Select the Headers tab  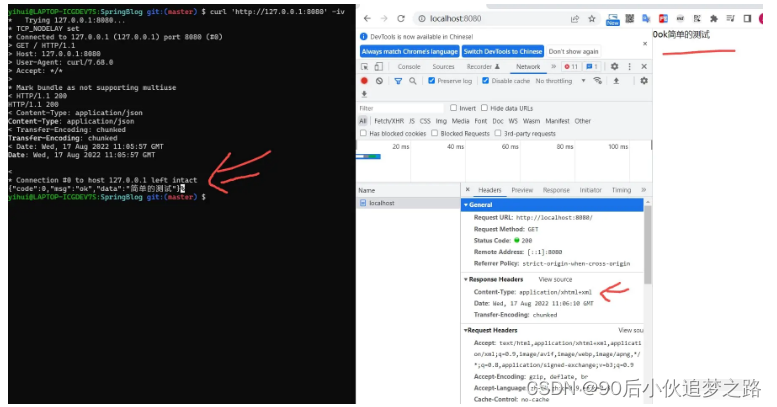point(490,190)
